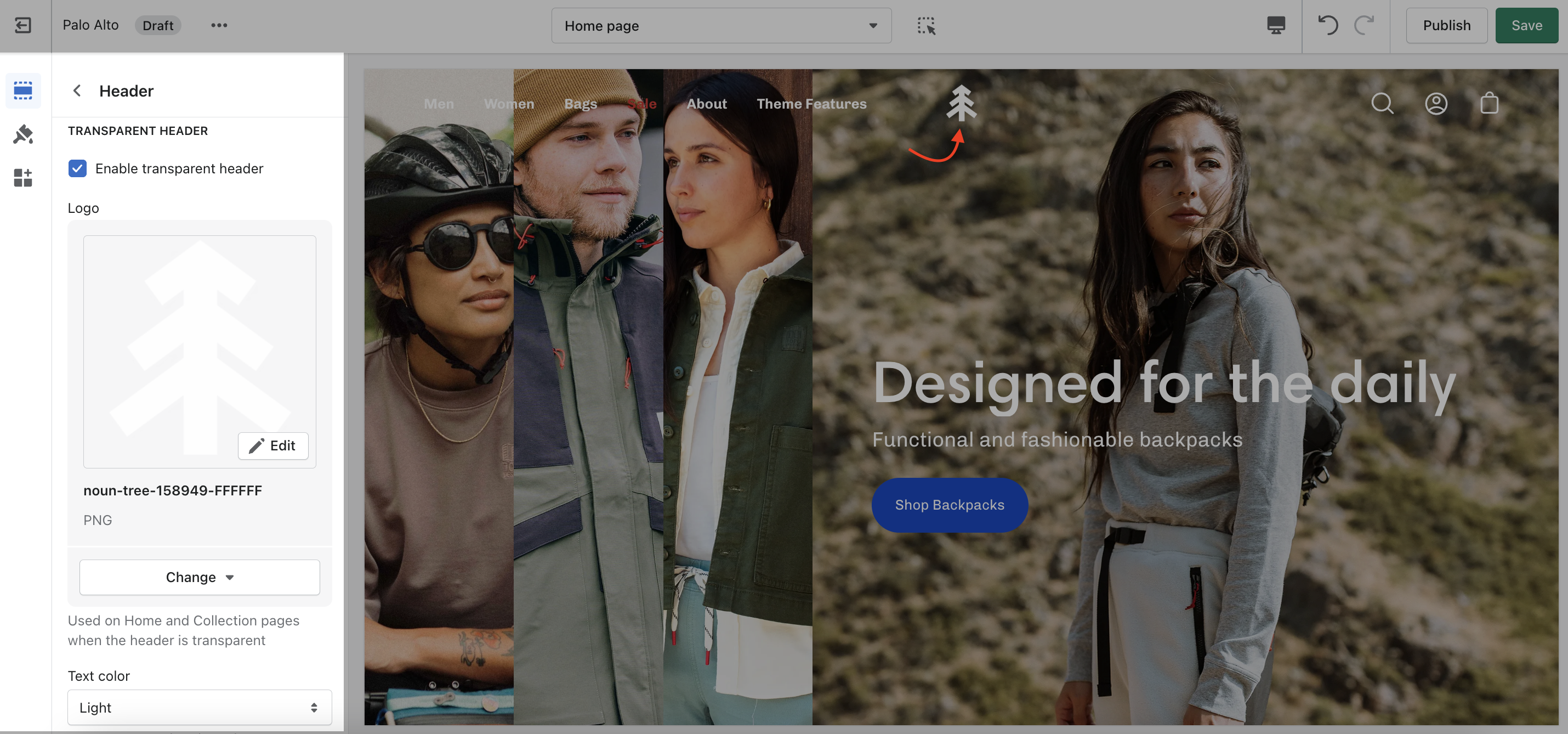Click the Shop Backpacks preview button
This screenshot has width=1568, height=734.
click(949, 505)
